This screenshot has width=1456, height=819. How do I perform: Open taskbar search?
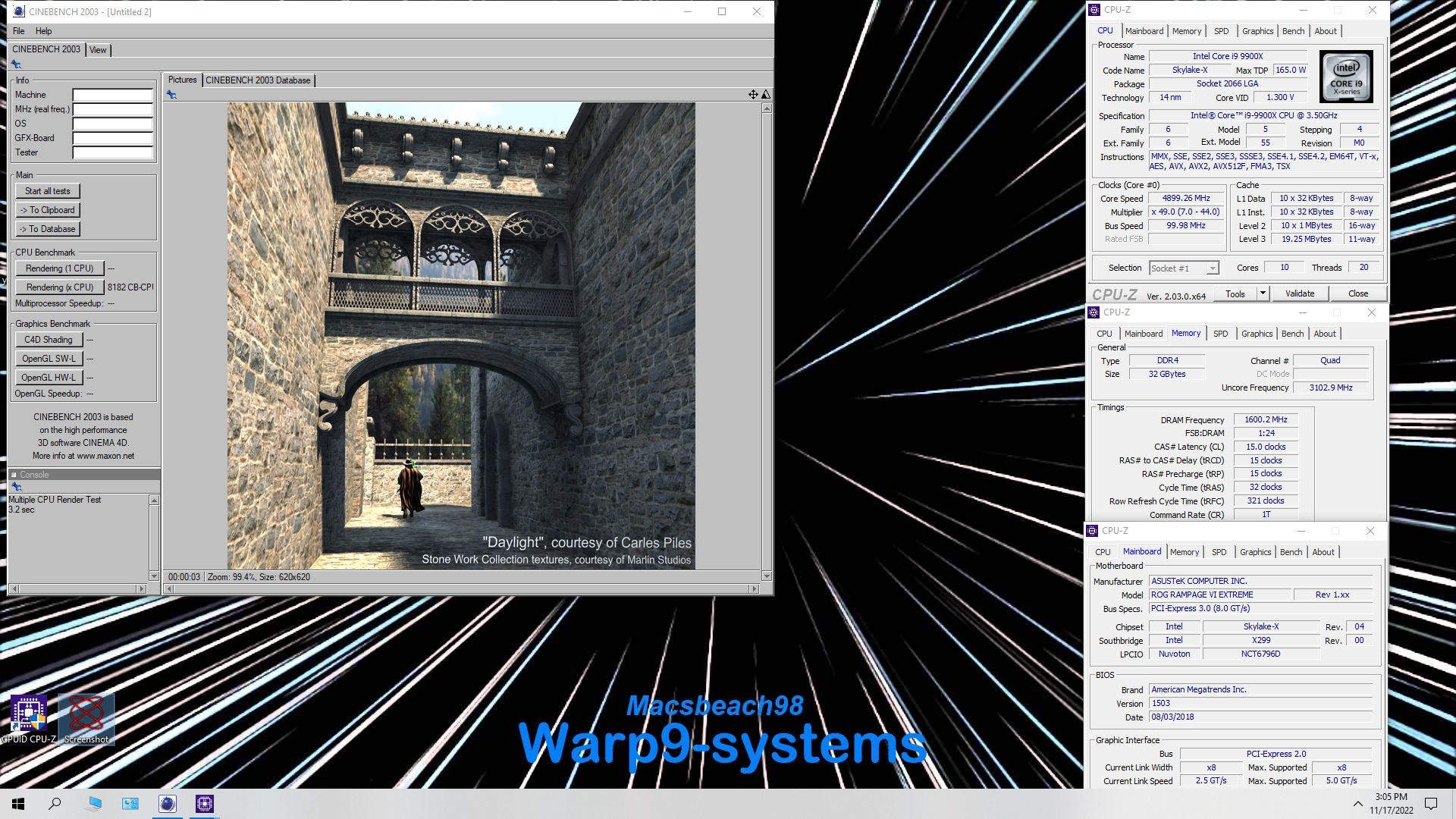tap(55, 804)
